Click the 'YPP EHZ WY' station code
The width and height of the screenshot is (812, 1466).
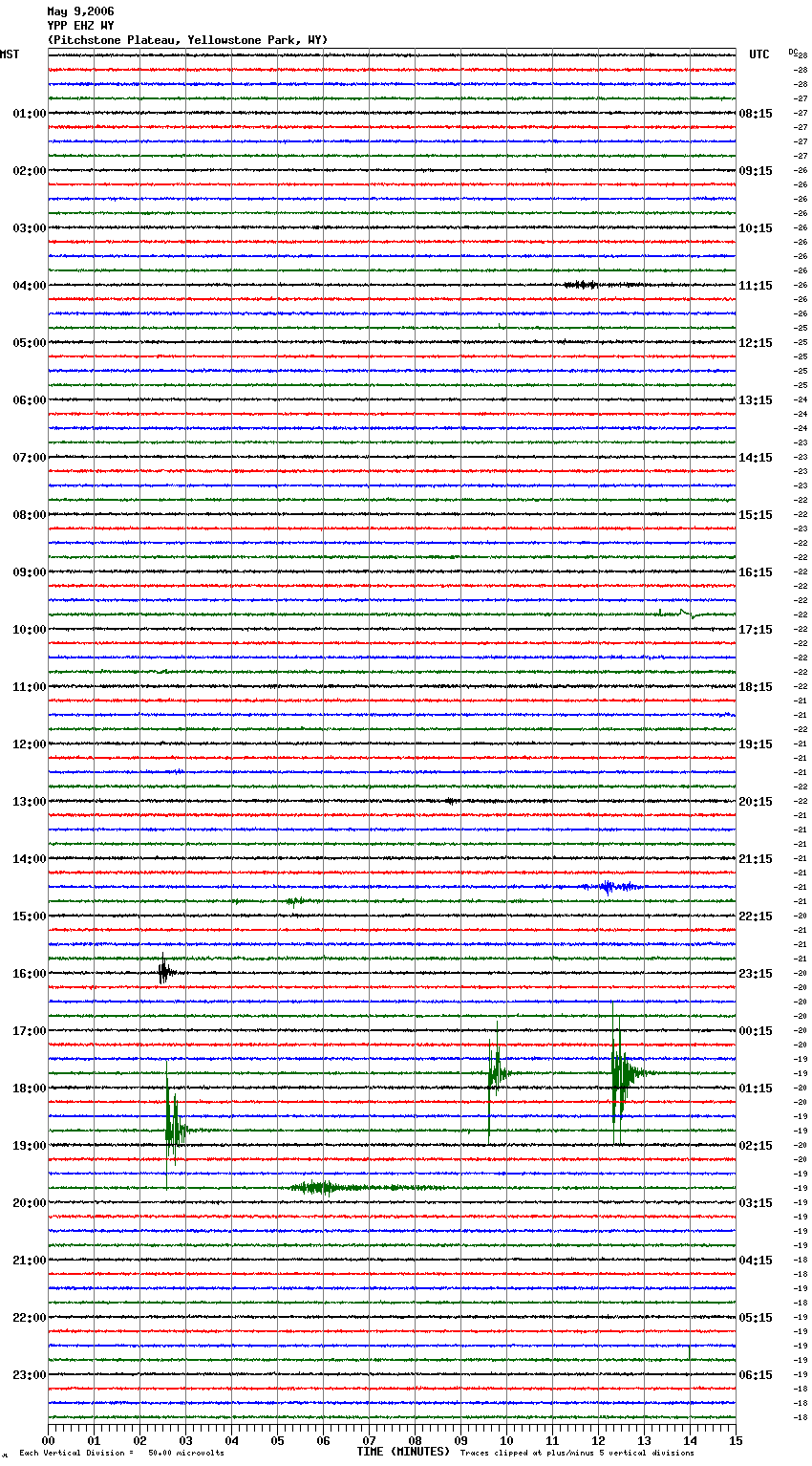[80, 26]
